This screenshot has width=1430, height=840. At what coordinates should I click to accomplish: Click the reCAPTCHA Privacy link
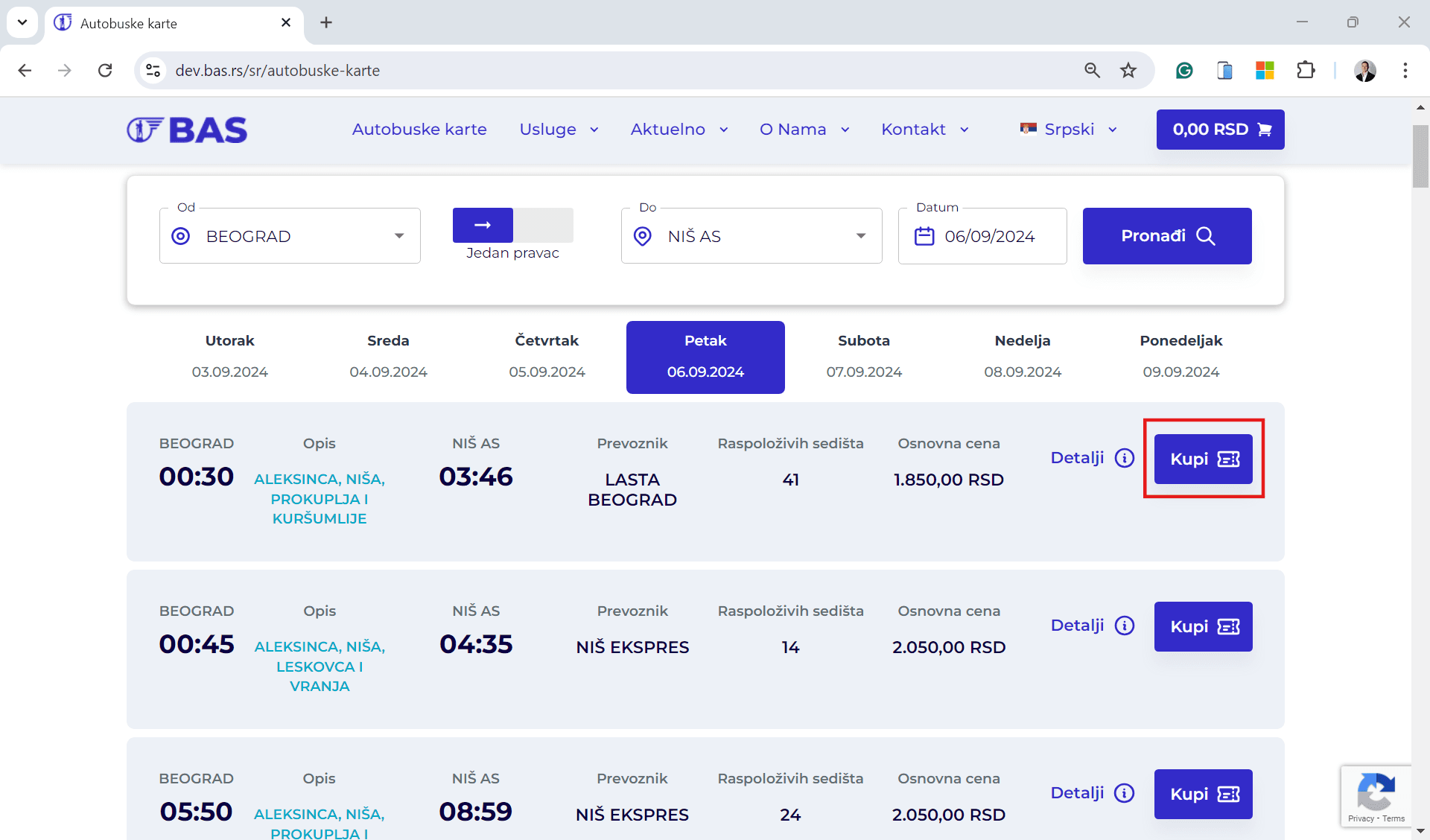pyautogui.click(x=1361, y=818)
